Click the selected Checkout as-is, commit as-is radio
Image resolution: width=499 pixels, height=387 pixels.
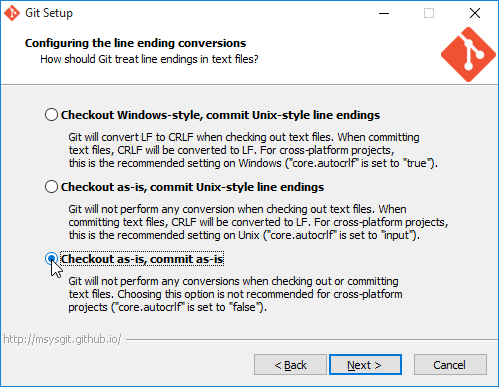51,259
